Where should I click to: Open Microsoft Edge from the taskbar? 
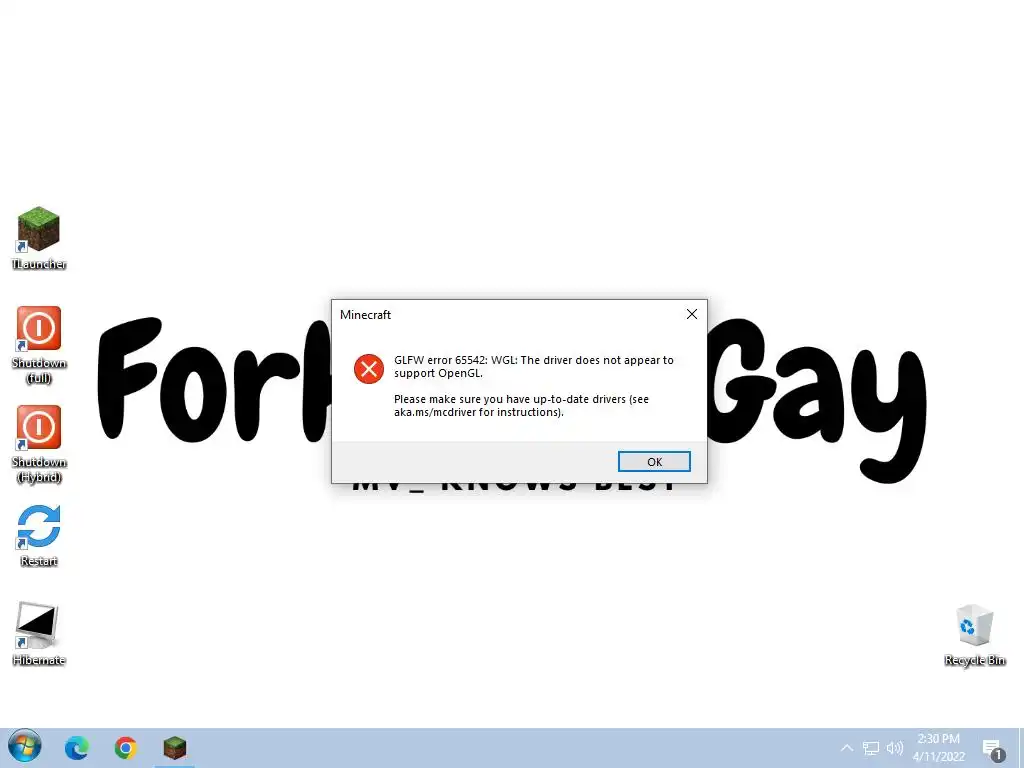(76, 748)
